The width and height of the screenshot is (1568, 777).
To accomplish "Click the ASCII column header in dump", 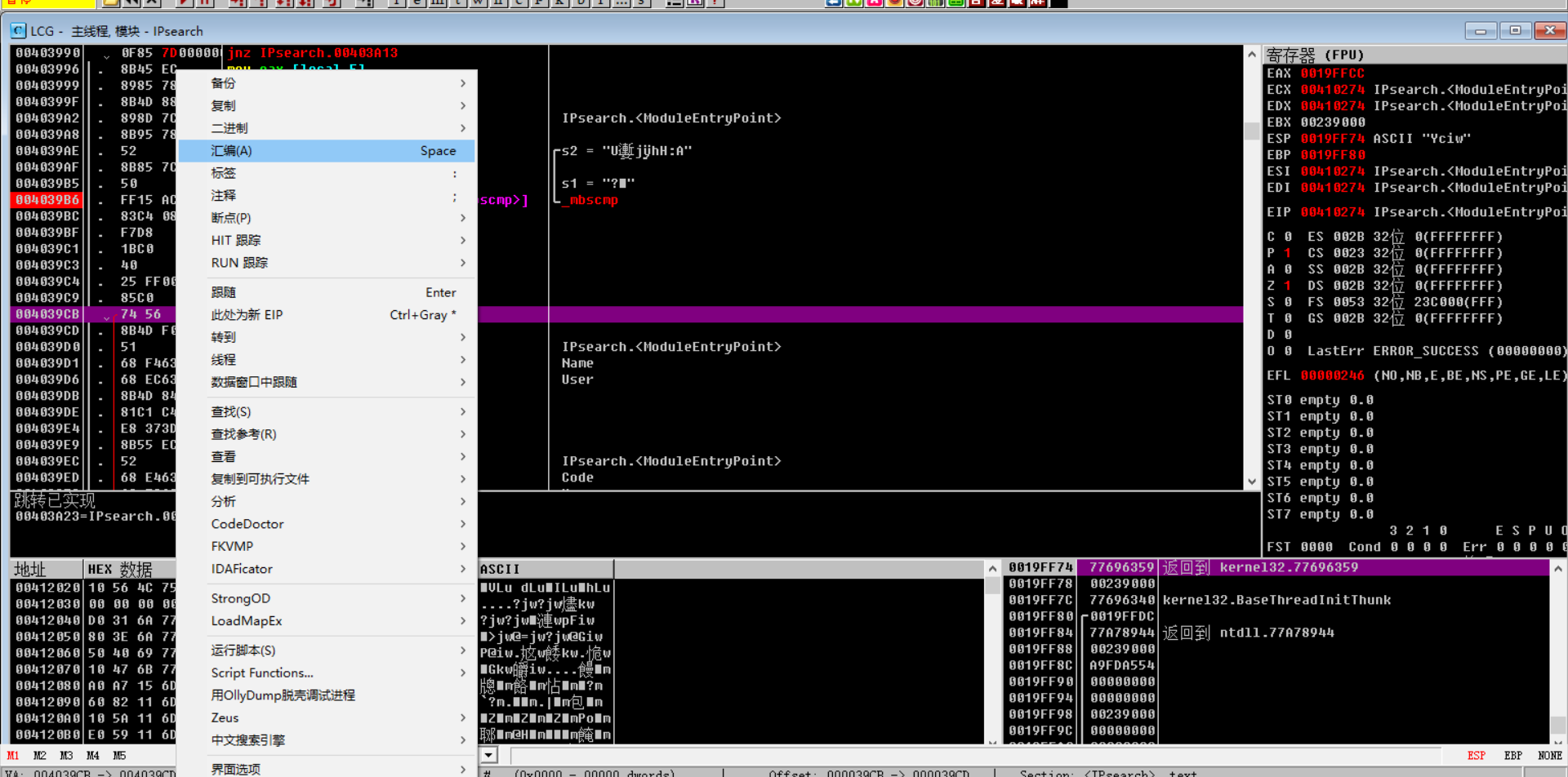I will pos(545,569).
